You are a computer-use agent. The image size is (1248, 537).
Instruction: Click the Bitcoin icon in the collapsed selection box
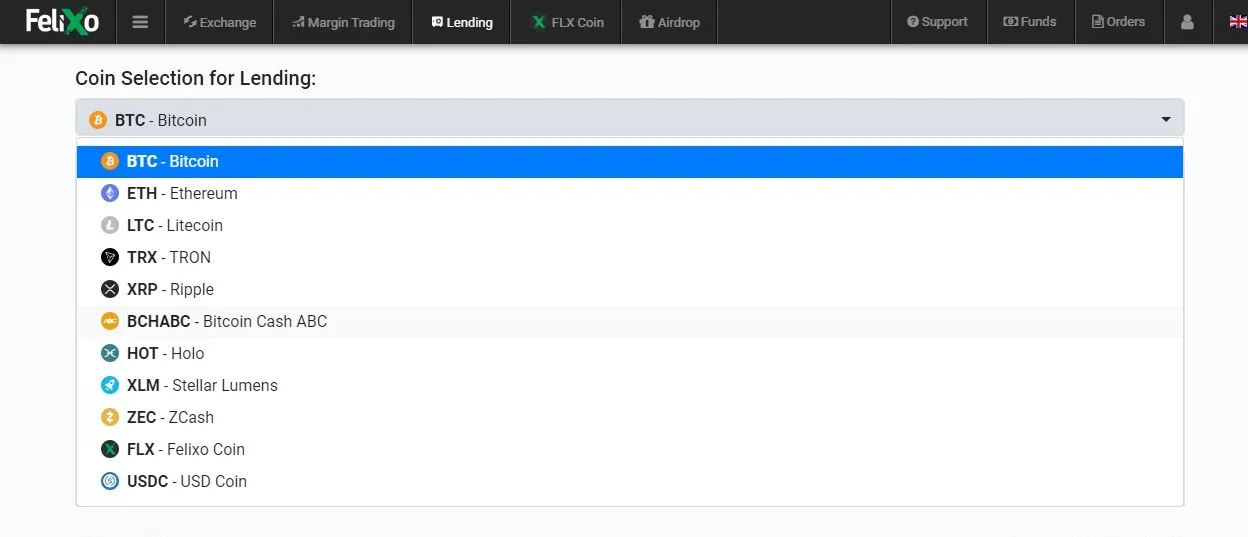coord(98,120)
